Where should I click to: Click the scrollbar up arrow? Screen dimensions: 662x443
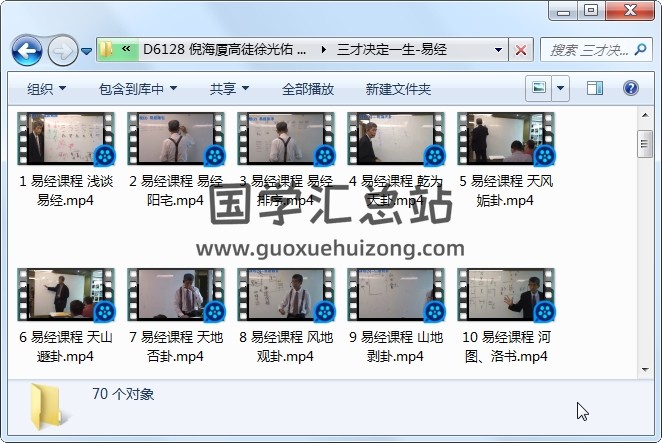[645, 115]
